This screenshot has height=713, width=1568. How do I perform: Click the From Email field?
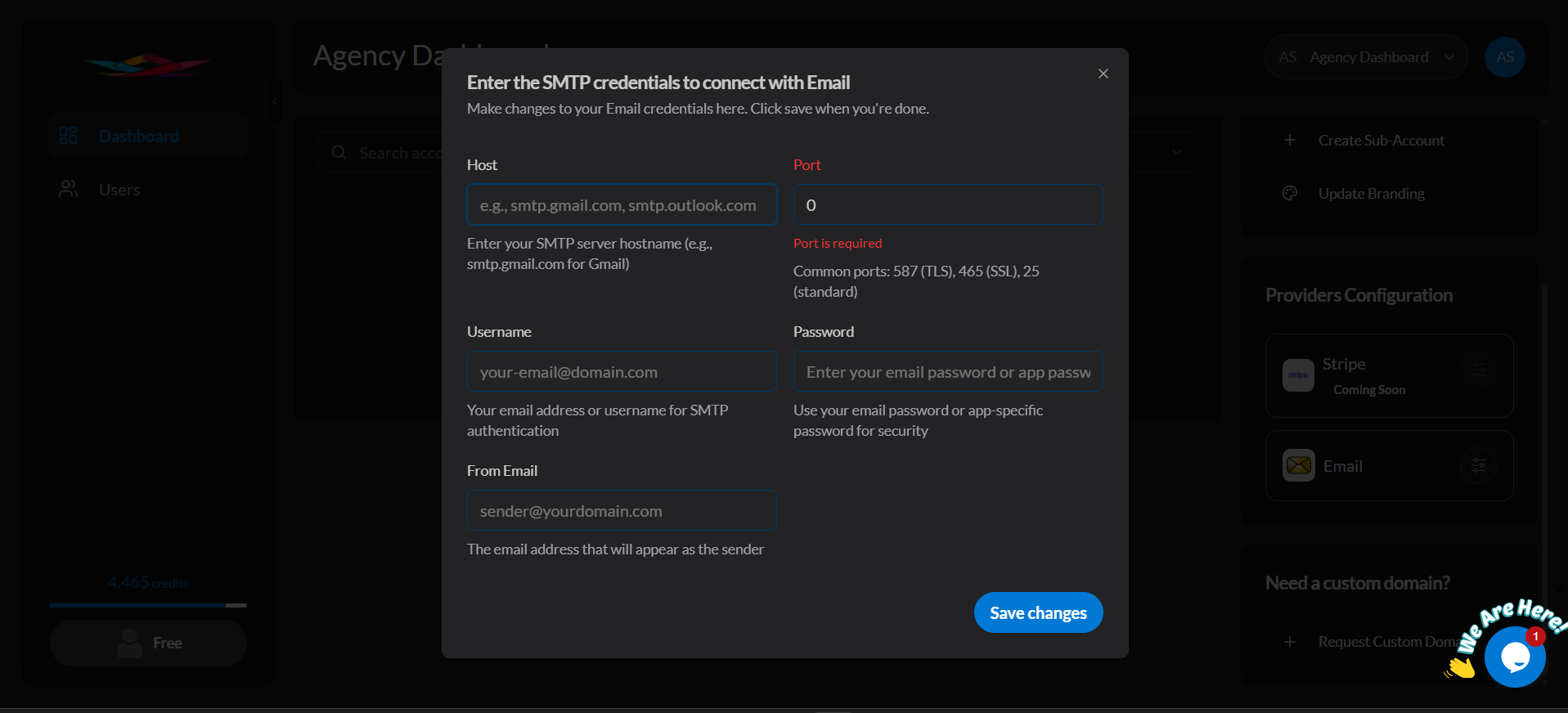click(621, 511)
